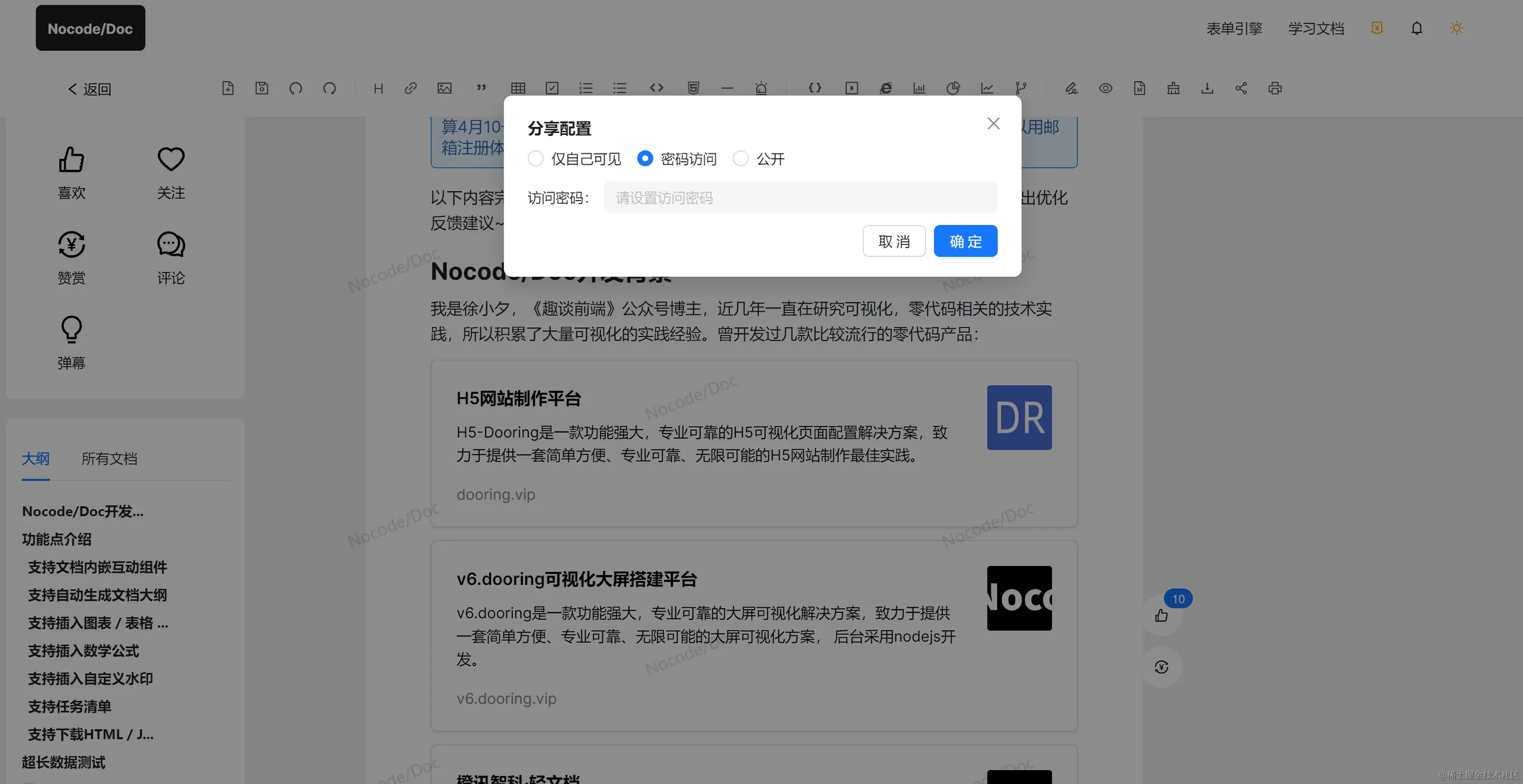This screenshot has width=1523, height=784.
Task: Click the floating thumbs-up button with 10 badge
Action: click(x=1161, y=615)
